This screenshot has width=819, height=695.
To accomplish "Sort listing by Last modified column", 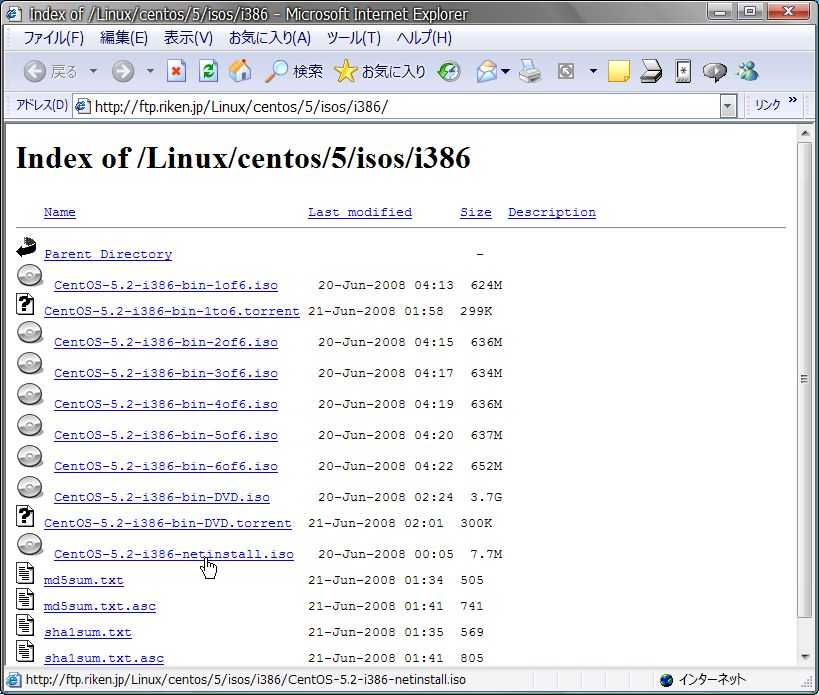I will point(360,213).
